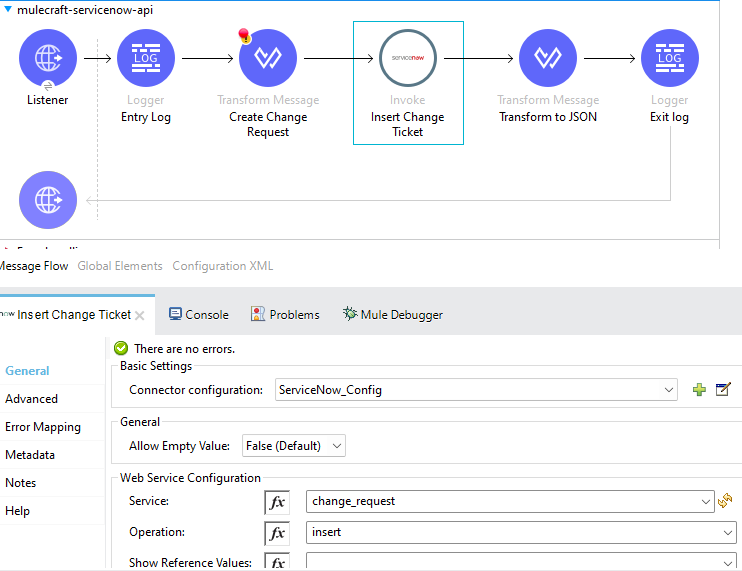Image resolution: width=742 pixels, height=571 pixels.
Task: Click the Entry Log logger node
Action: [x=146, y=58]
